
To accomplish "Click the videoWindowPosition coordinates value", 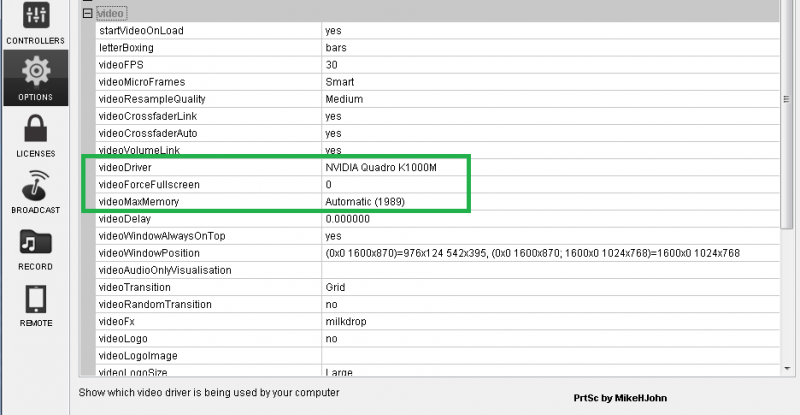I will point(533,253).
